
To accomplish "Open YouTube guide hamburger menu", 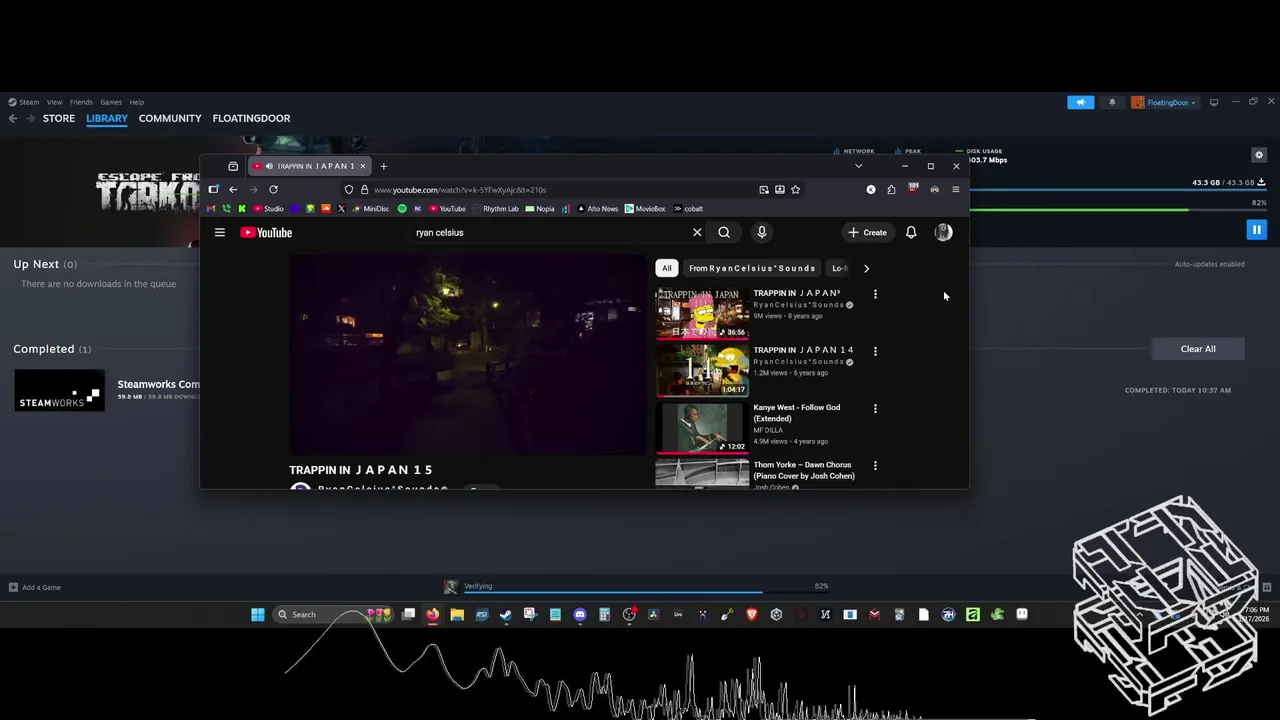I will 220,232.
